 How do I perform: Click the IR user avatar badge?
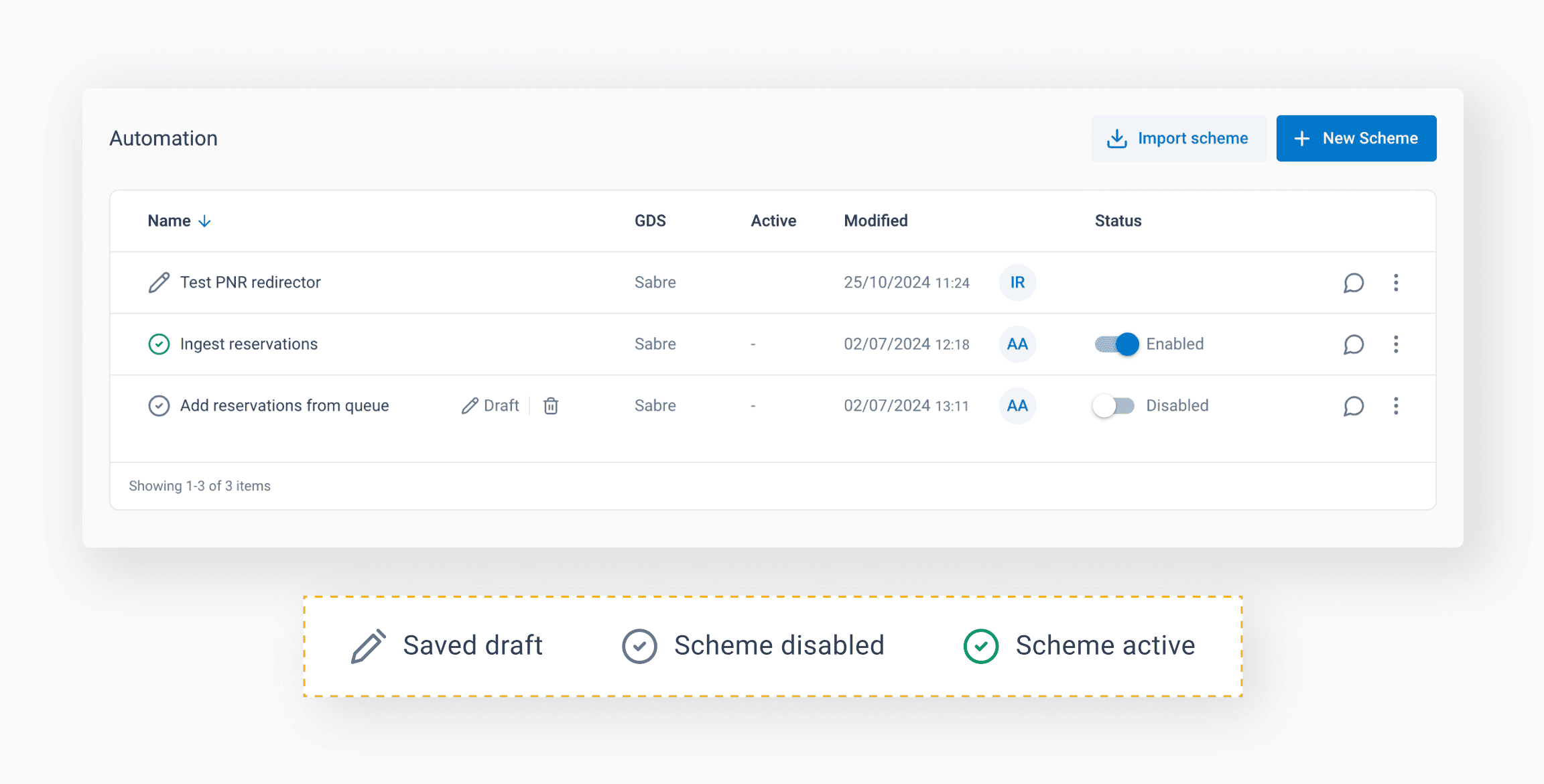tap(1017, 283)
